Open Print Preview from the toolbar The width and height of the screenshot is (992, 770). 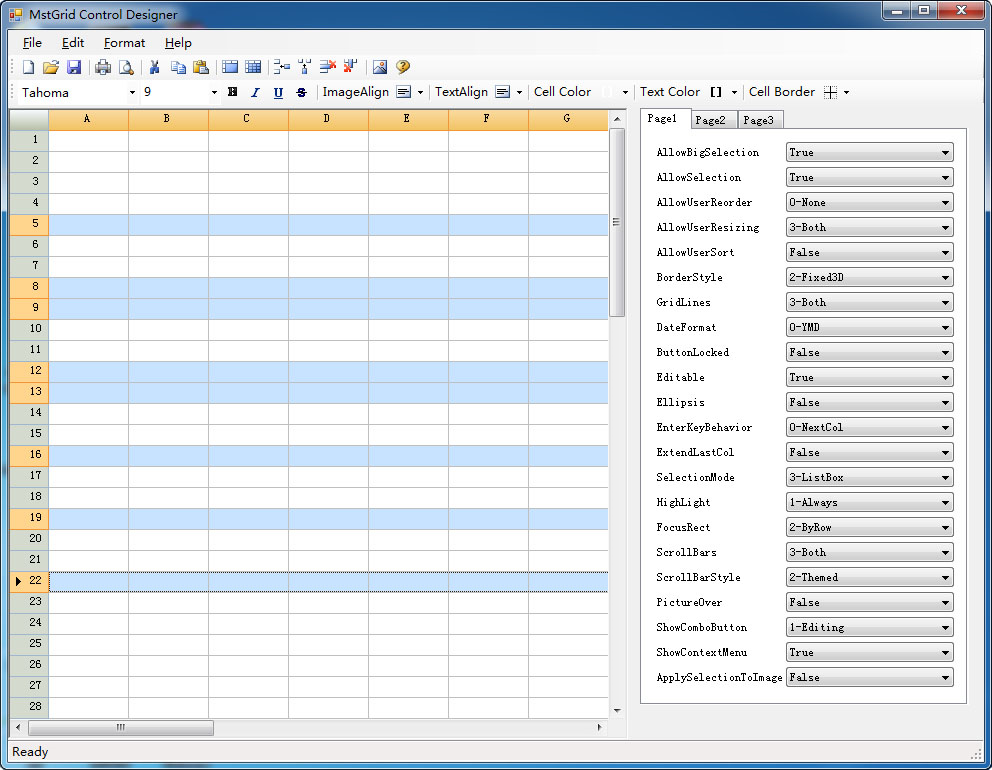coord(126,67)
